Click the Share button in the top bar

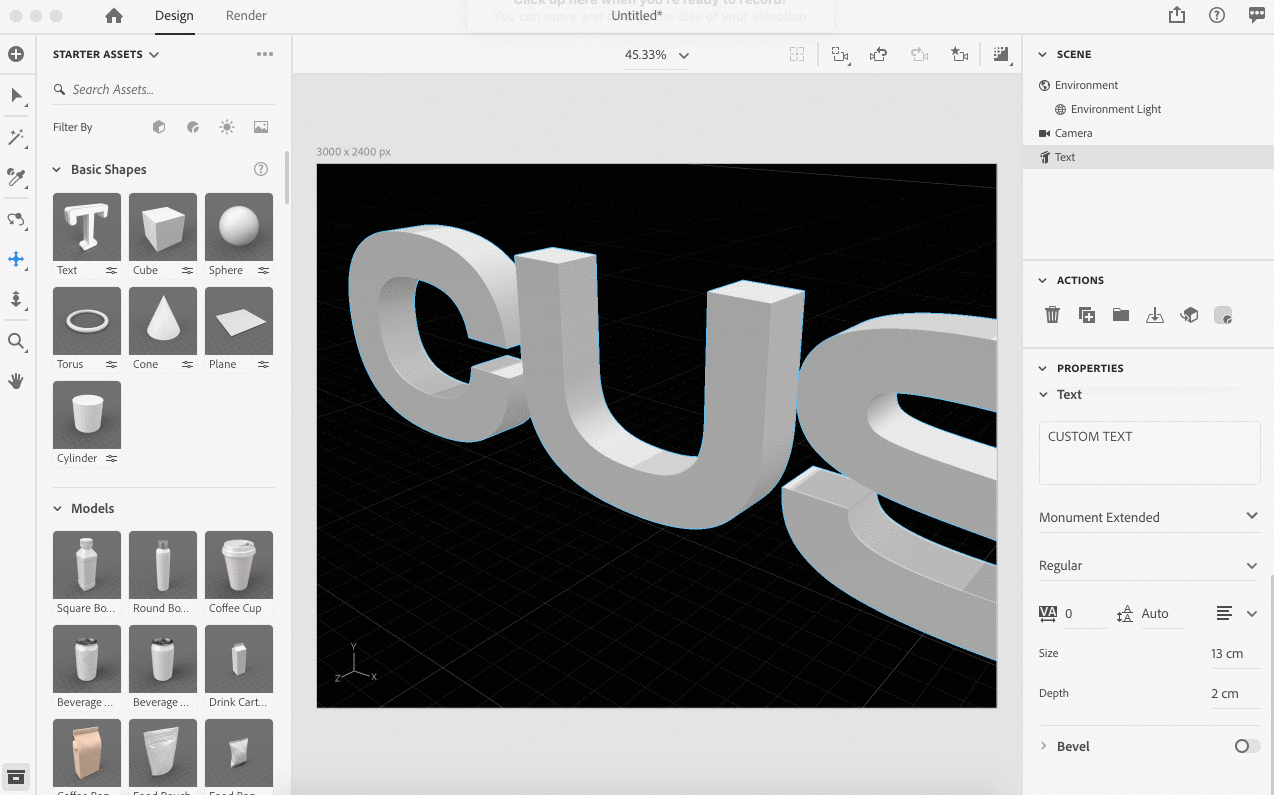1176,15
